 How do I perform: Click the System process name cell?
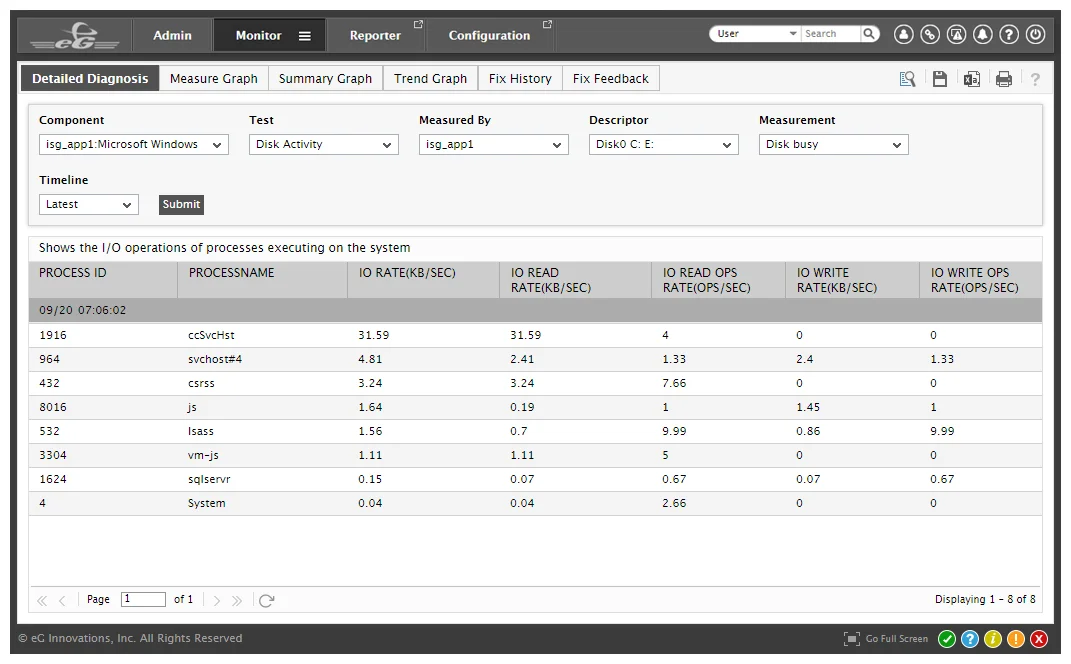coord(206,503)
